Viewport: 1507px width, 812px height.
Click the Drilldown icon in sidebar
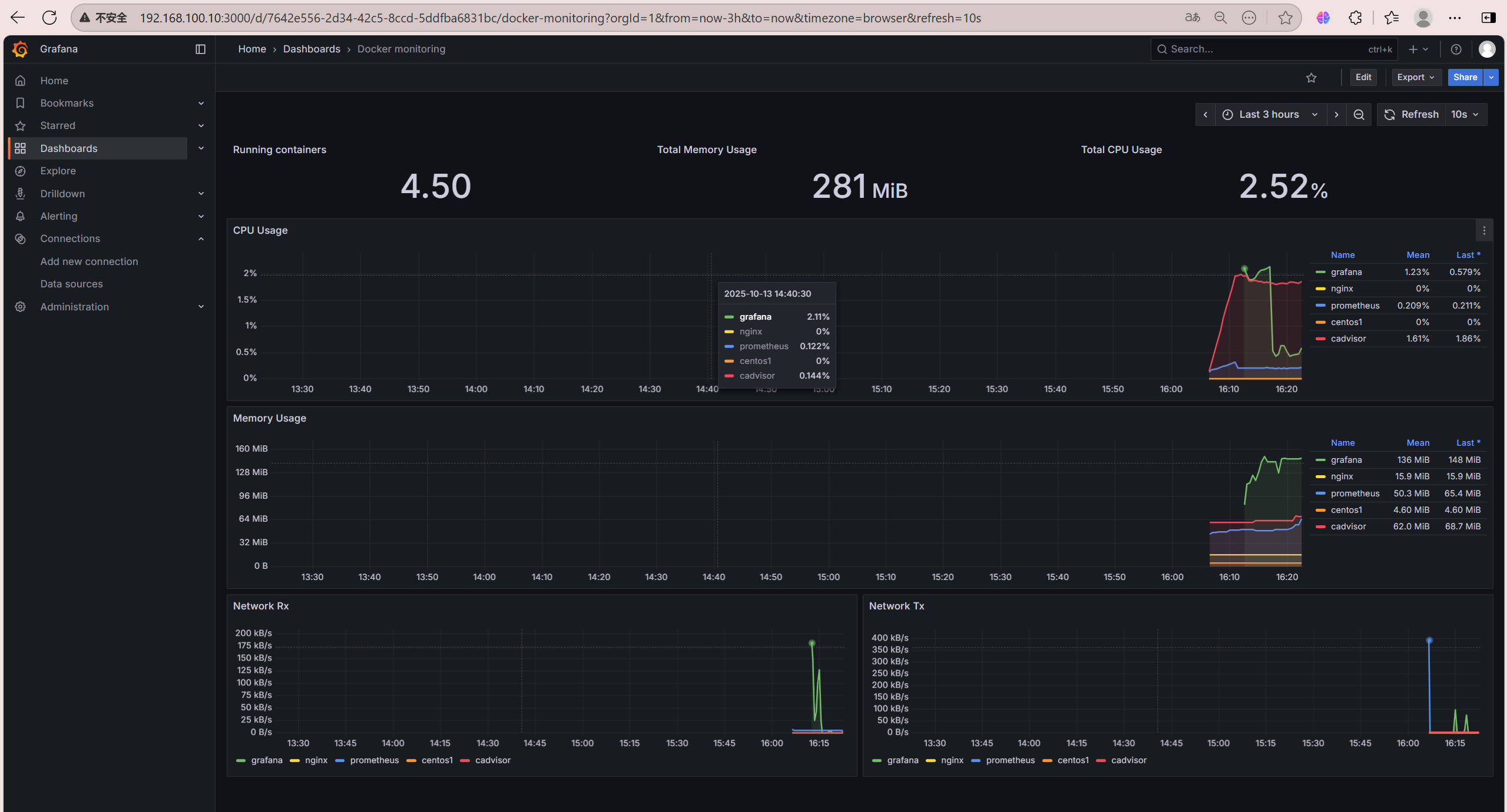[21, 194]
